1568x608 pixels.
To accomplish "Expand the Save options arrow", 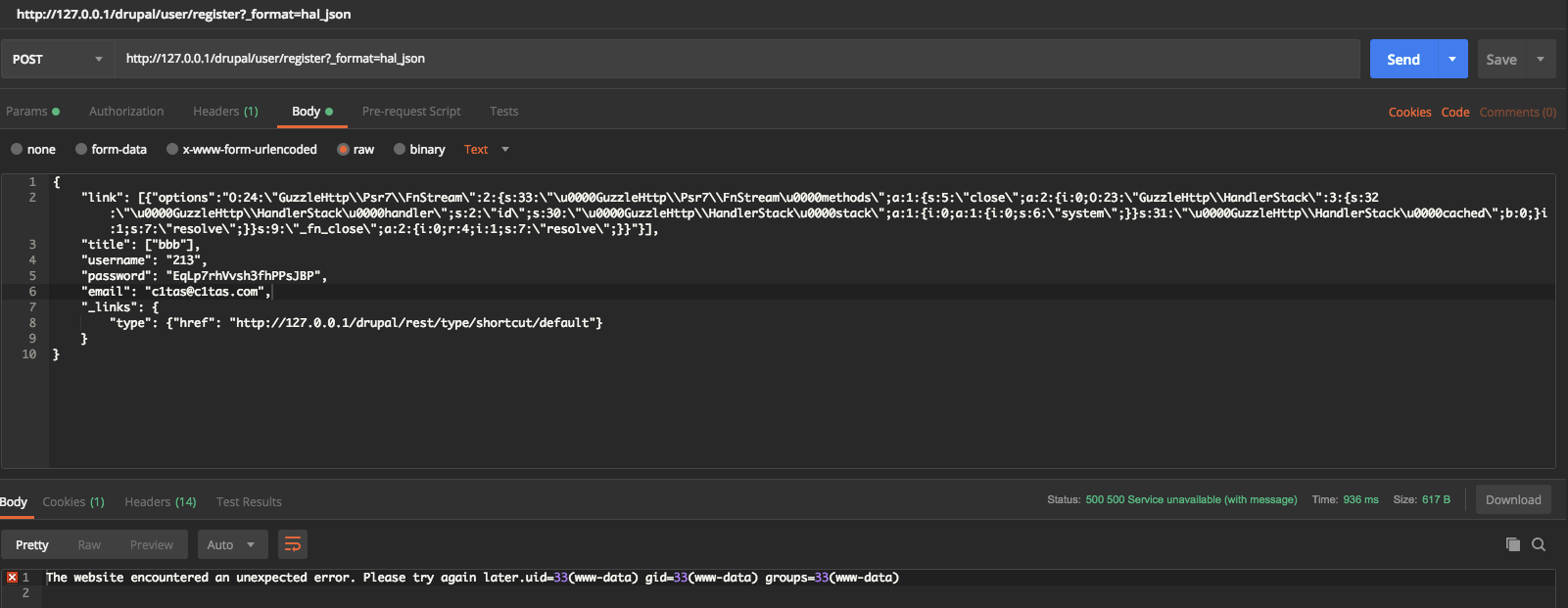I will (x=1541, y=59).
